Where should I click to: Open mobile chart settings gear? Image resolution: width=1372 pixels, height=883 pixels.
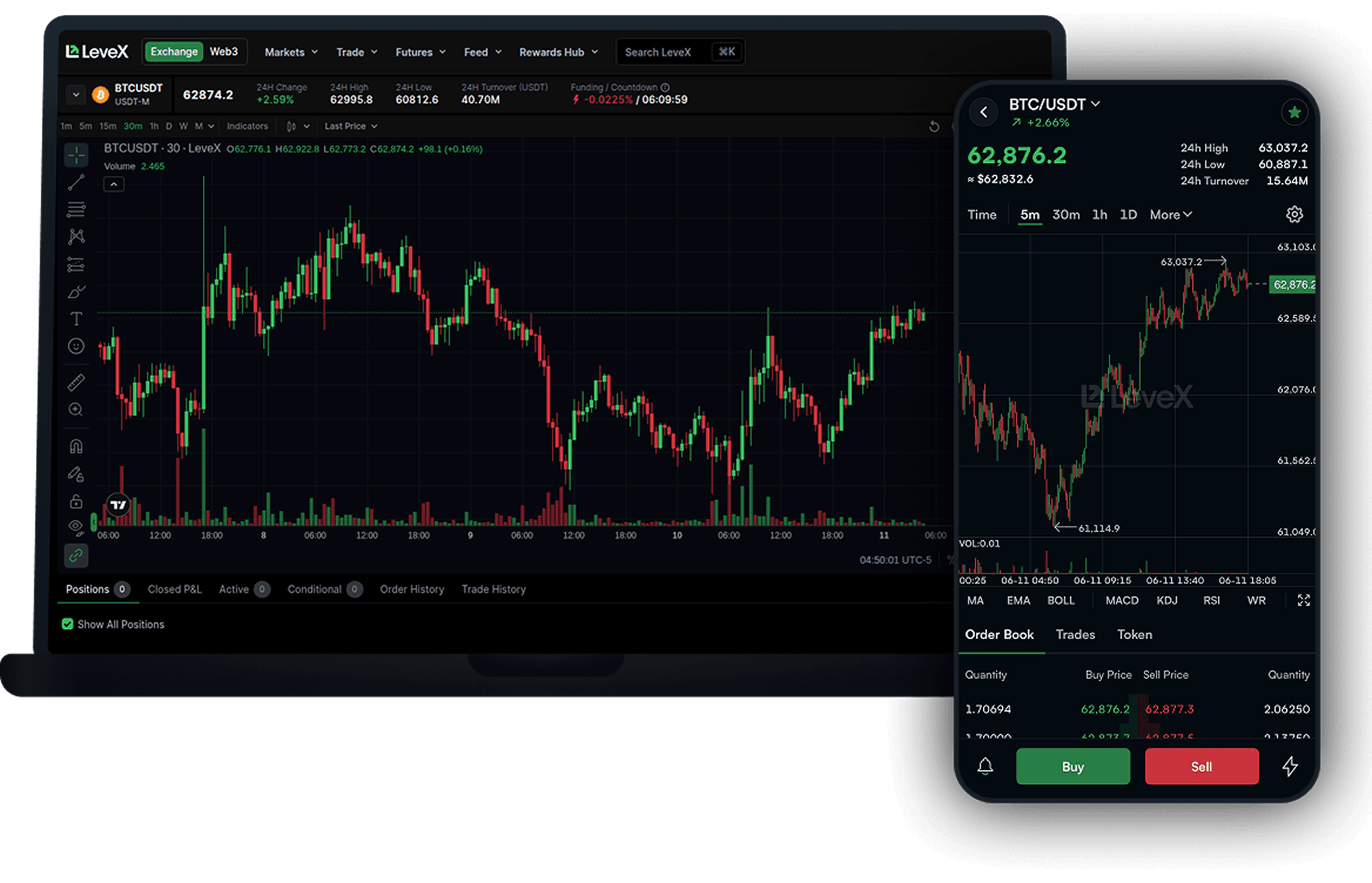pos(1294,214)
